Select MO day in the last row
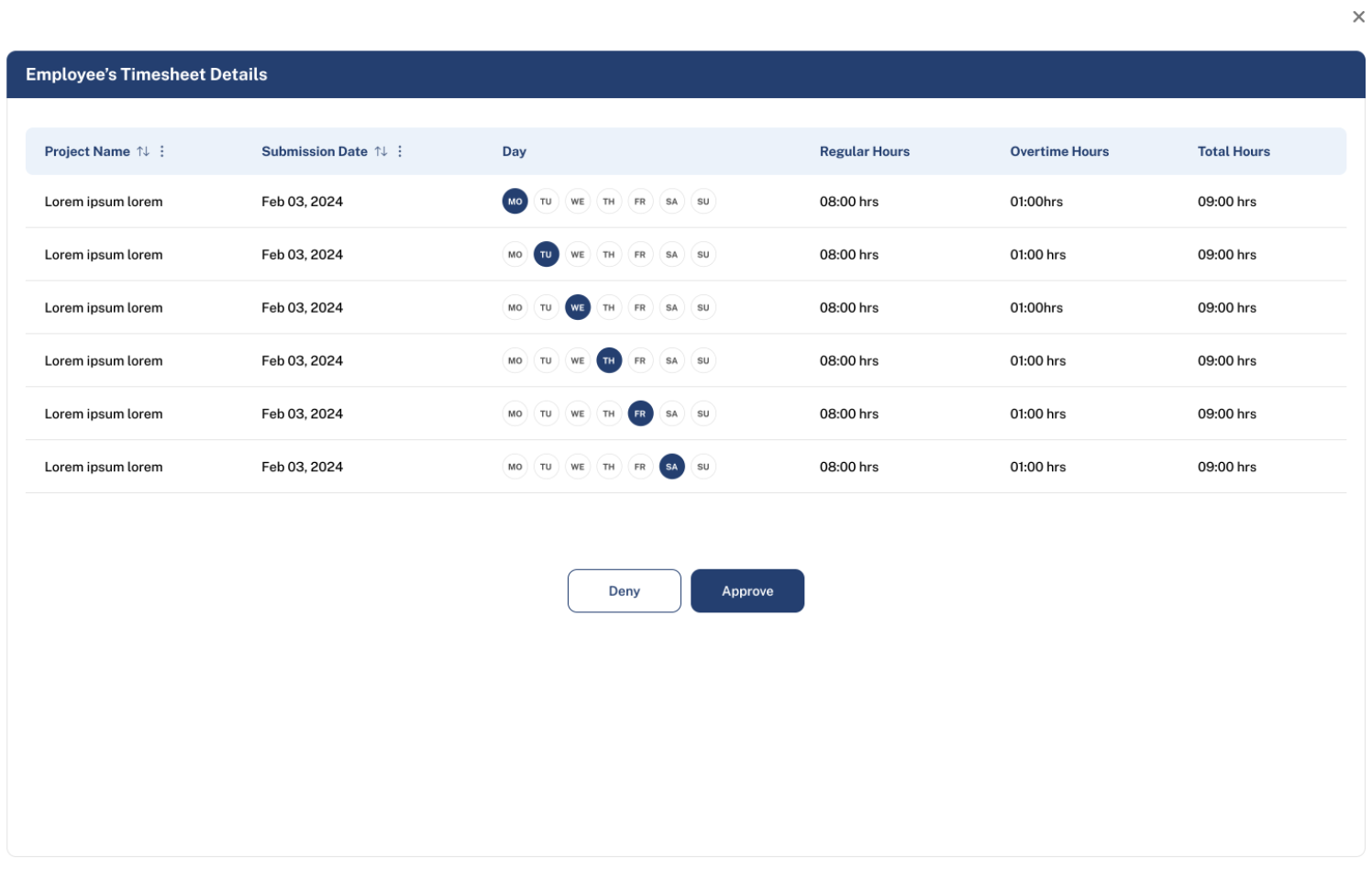 (514, 468)
